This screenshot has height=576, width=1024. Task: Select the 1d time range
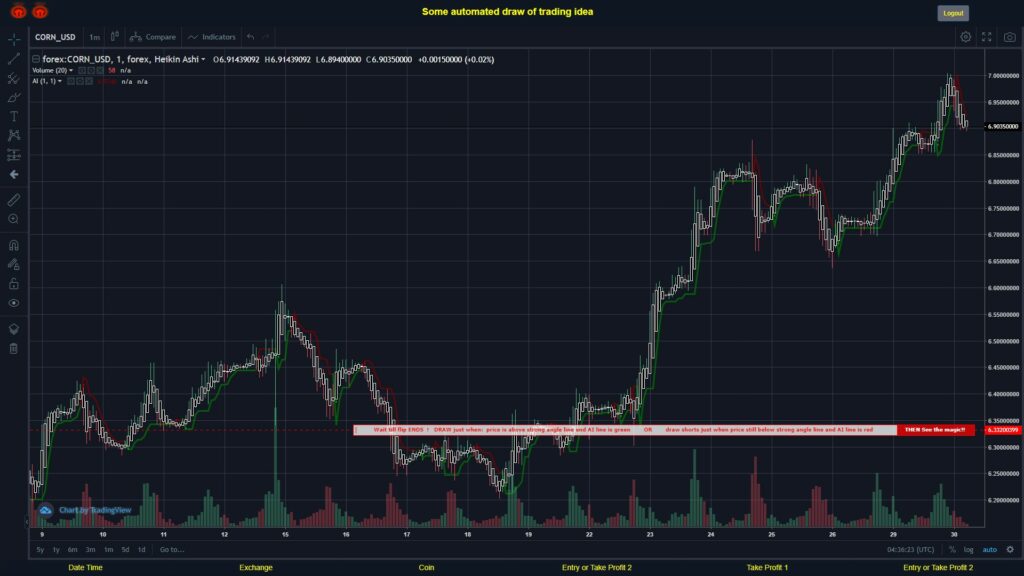(x=142, y=550)
